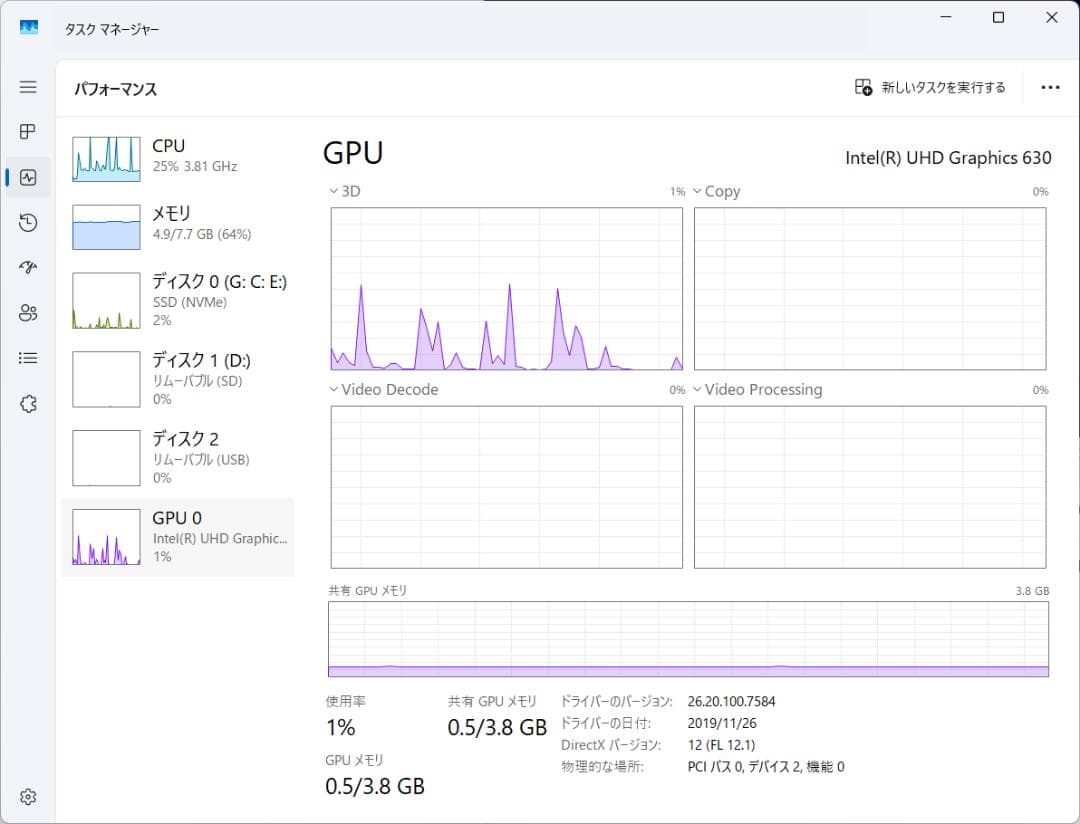
Task: Click the Task Manager icon in title bar
Action: (x=29, y=28)
